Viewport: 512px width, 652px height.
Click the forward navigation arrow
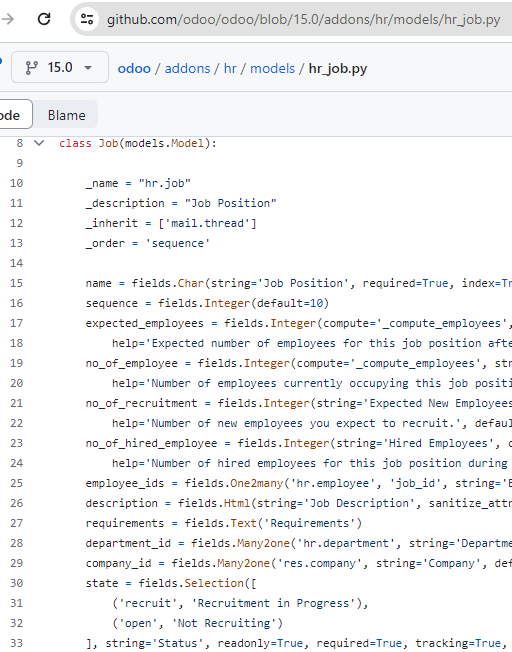click(x=7, y=19)
